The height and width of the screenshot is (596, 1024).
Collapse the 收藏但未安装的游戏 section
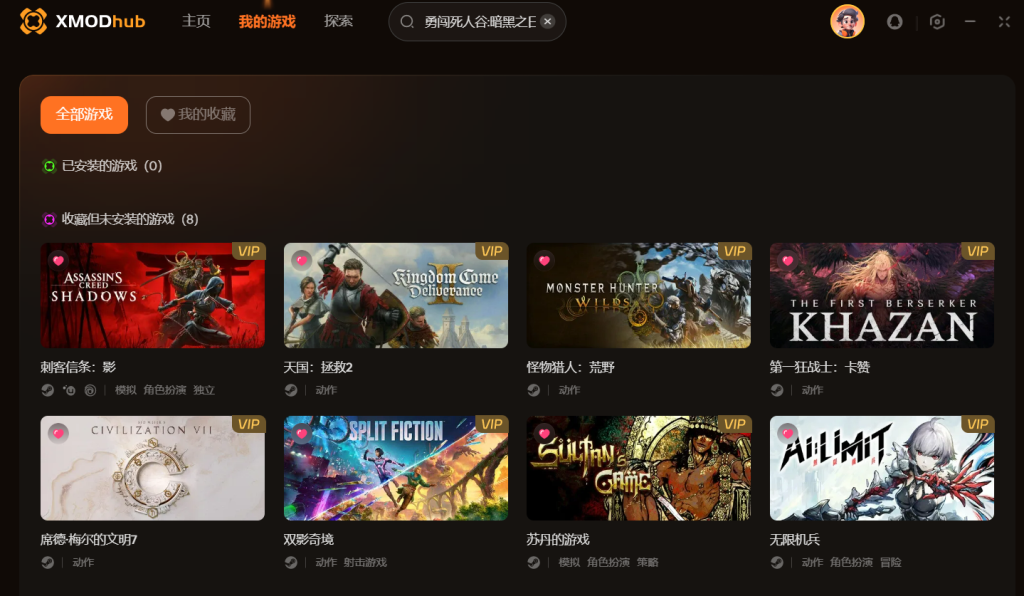120,219
